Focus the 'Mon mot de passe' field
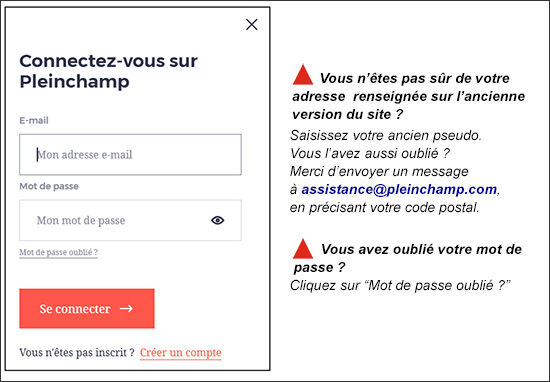 pos(130,220)
